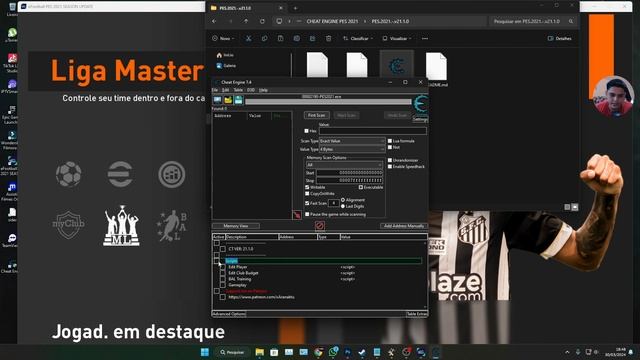Check Pause the game while scanning
Screen dimensions: 640x360
tap(307, 214)
